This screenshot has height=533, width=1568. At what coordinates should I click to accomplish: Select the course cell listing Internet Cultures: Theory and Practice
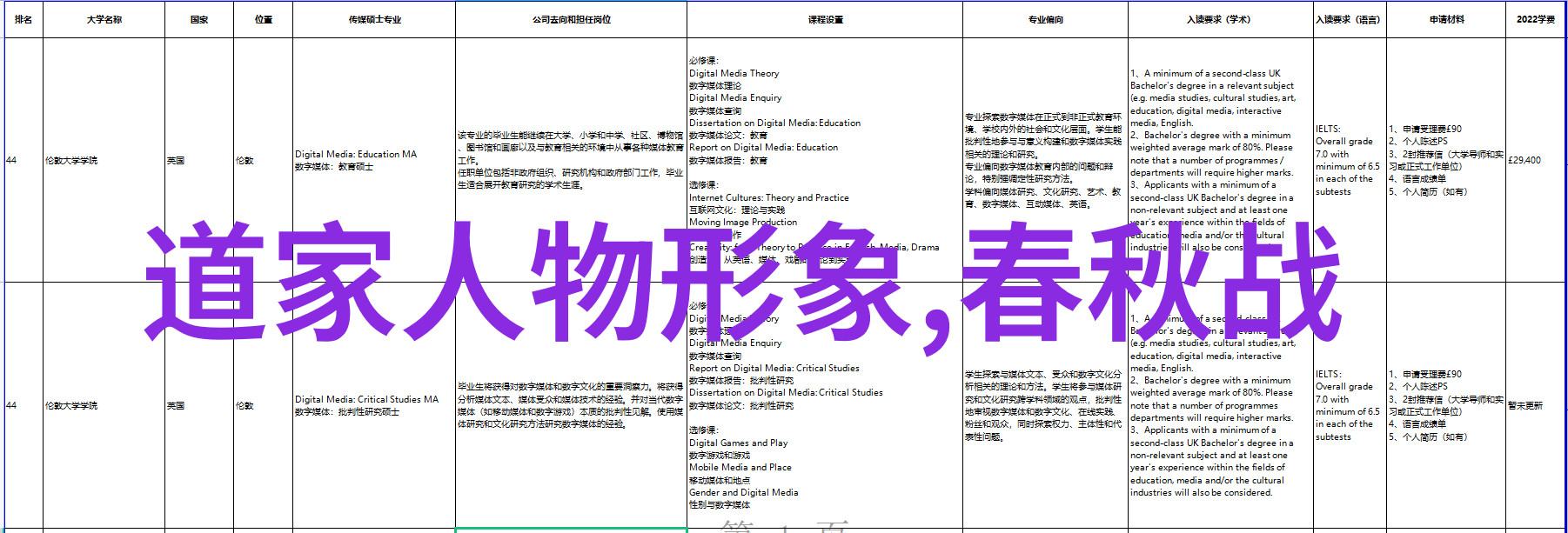pyautogui.click(x=825, y=160)
